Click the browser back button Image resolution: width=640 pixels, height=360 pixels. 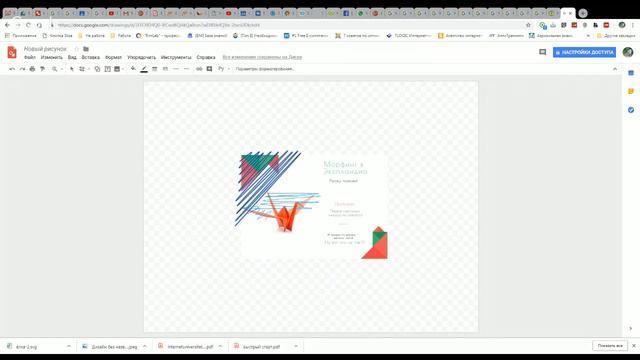(x=7, y=25)
